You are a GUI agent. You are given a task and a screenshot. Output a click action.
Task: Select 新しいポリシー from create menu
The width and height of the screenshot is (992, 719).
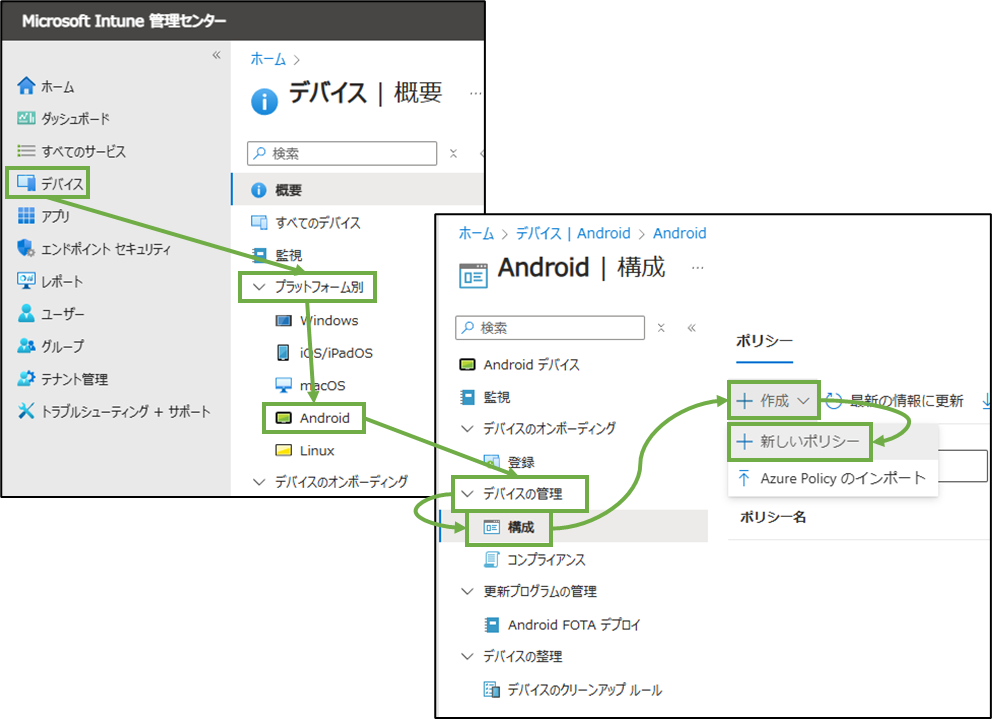point(800,441)
